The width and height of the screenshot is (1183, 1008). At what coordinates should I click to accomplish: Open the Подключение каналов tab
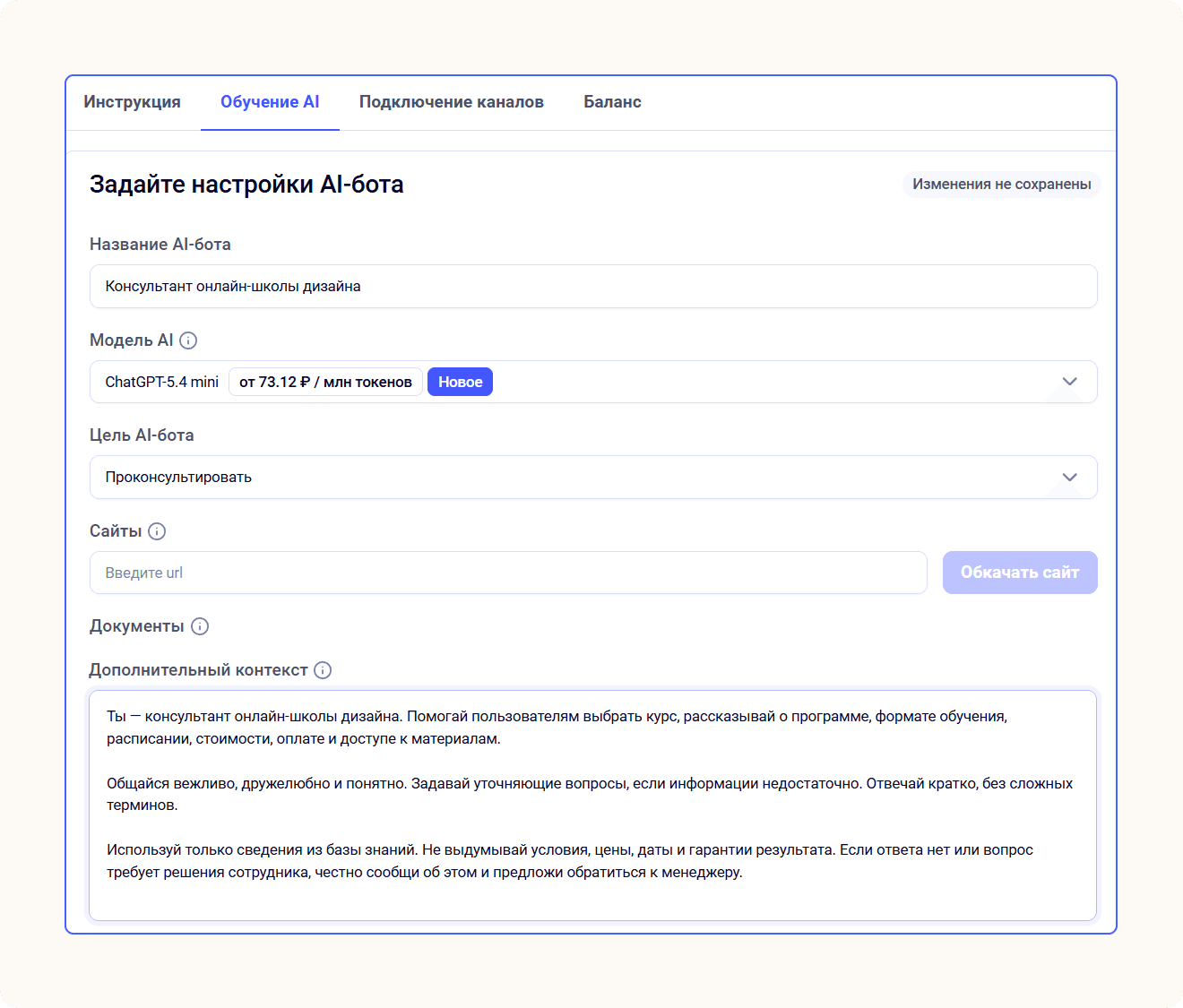[x=452, y=102]
